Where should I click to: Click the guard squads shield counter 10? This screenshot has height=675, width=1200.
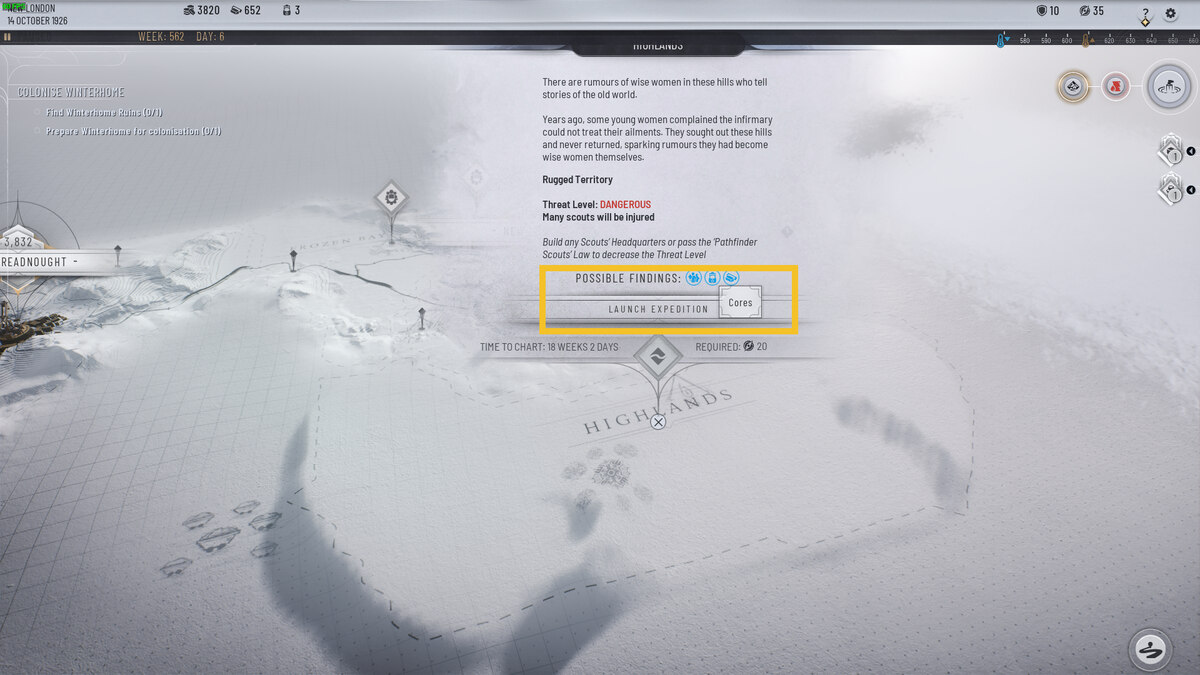(x=1048, y=11)
